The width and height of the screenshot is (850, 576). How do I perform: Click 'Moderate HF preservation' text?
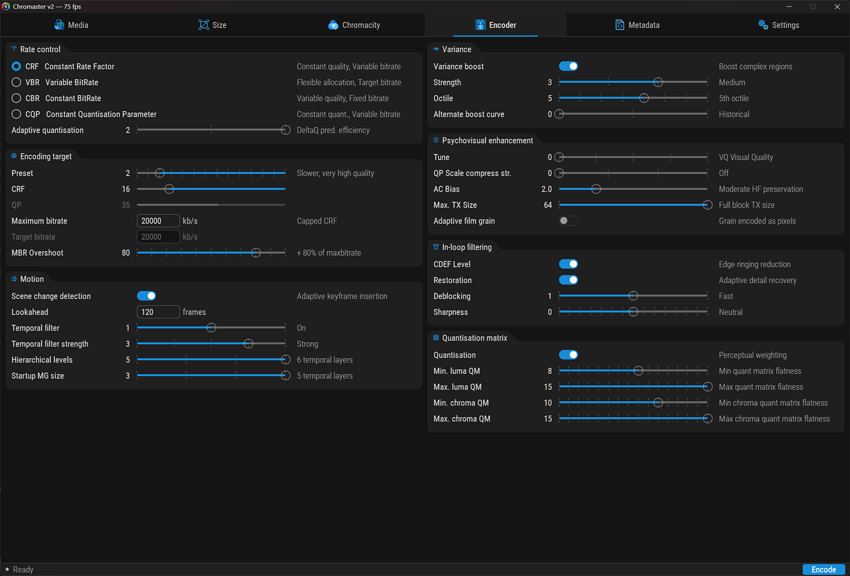pos(761,189)
